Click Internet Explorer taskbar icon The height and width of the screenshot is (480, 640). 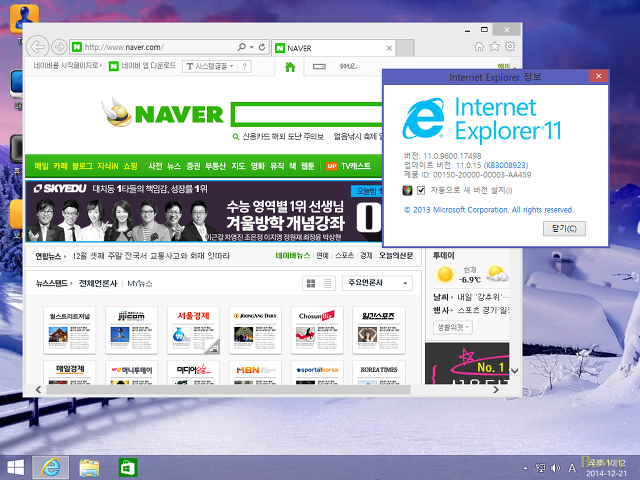click(x=51, y=467)
